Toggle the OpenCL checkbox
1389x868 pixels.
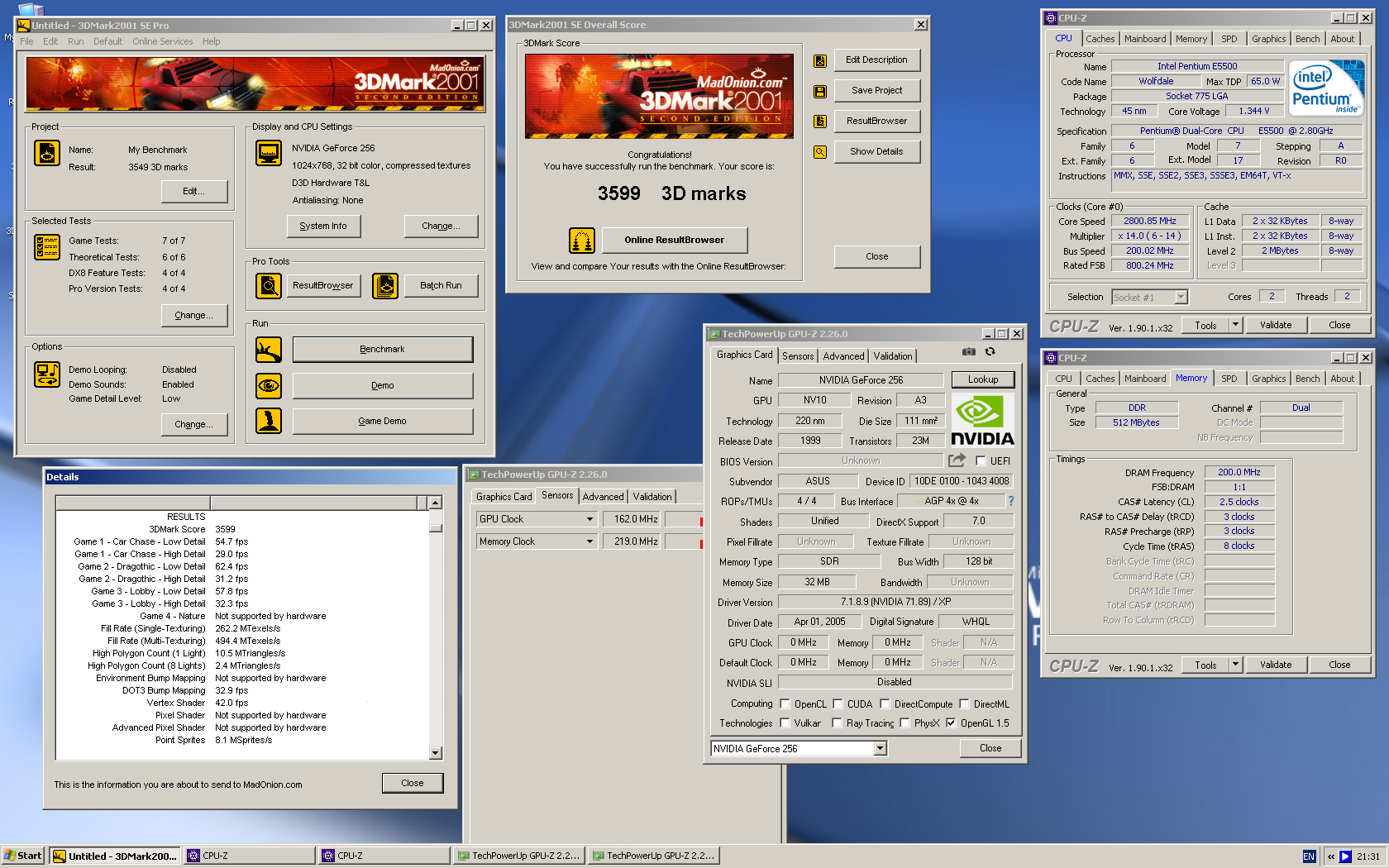785,704
